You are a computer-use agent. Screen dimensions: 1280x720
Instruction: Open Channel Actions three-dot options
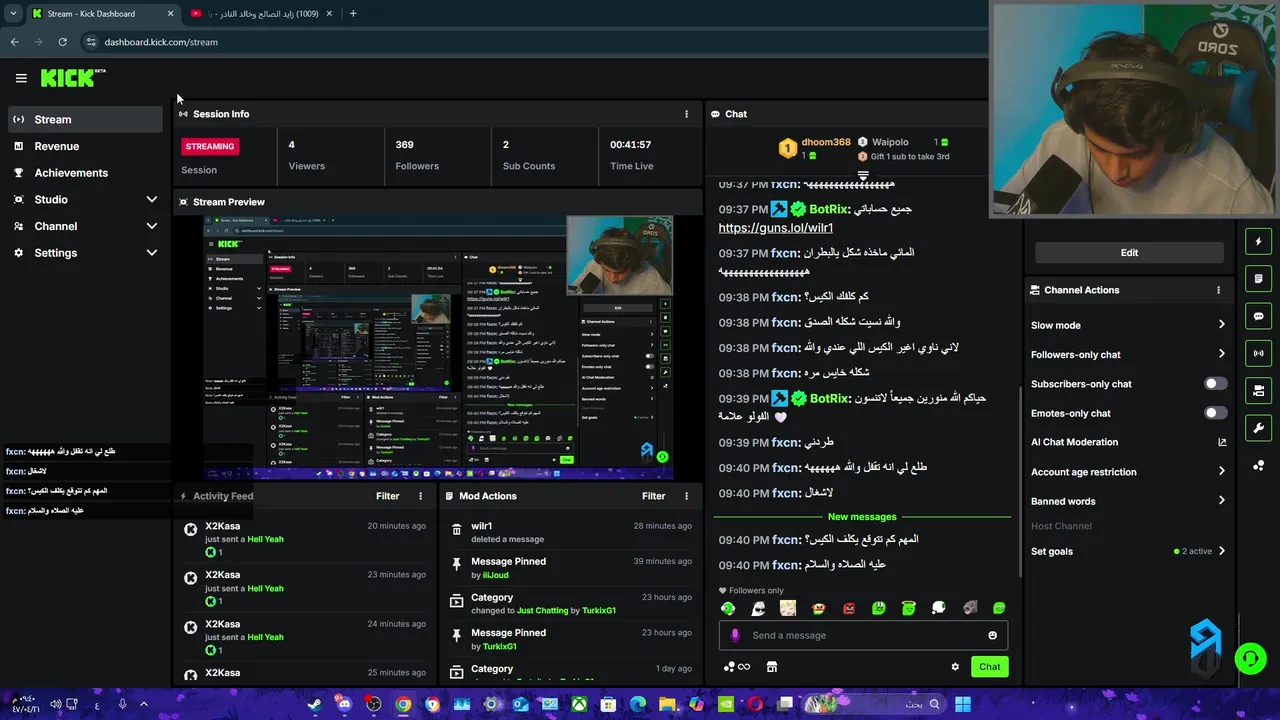click(x=1218, y=290)
